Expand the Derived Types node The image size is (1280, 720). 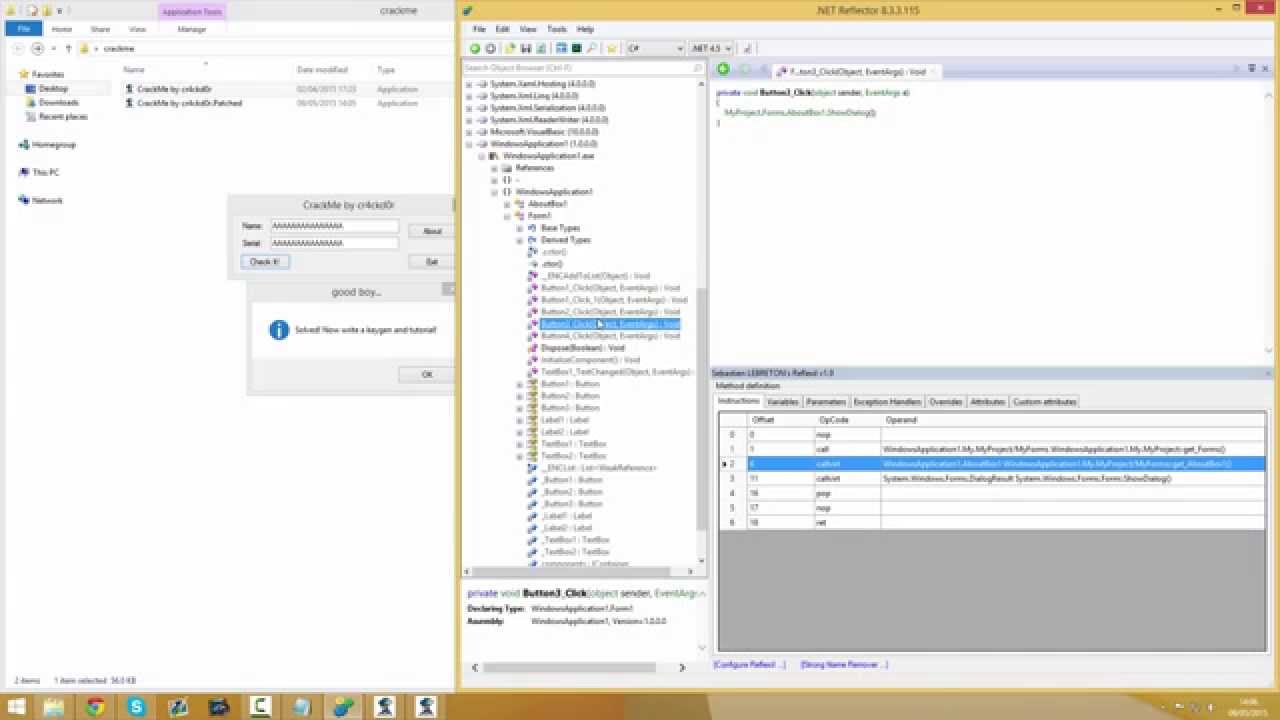(520, 240)
